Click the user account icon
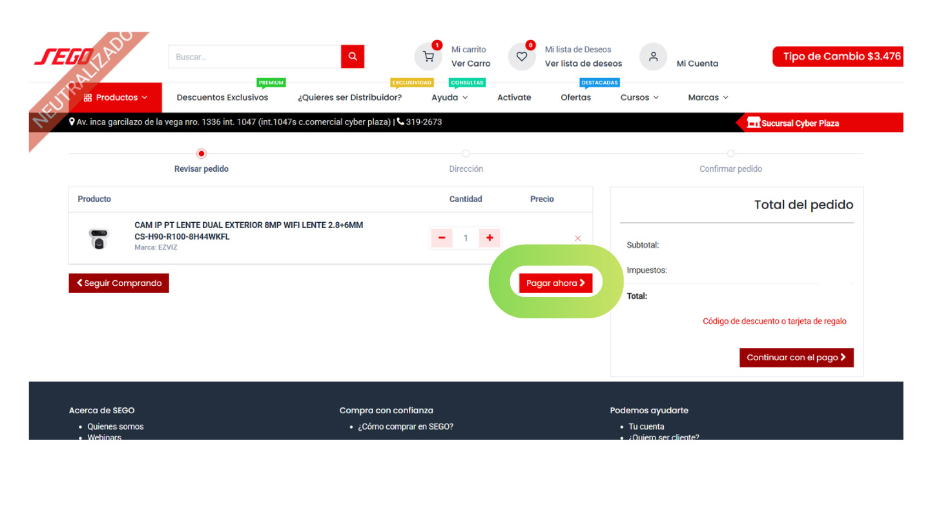The height and width of the screenshot is (523, 930). click(x=653, y=57)
